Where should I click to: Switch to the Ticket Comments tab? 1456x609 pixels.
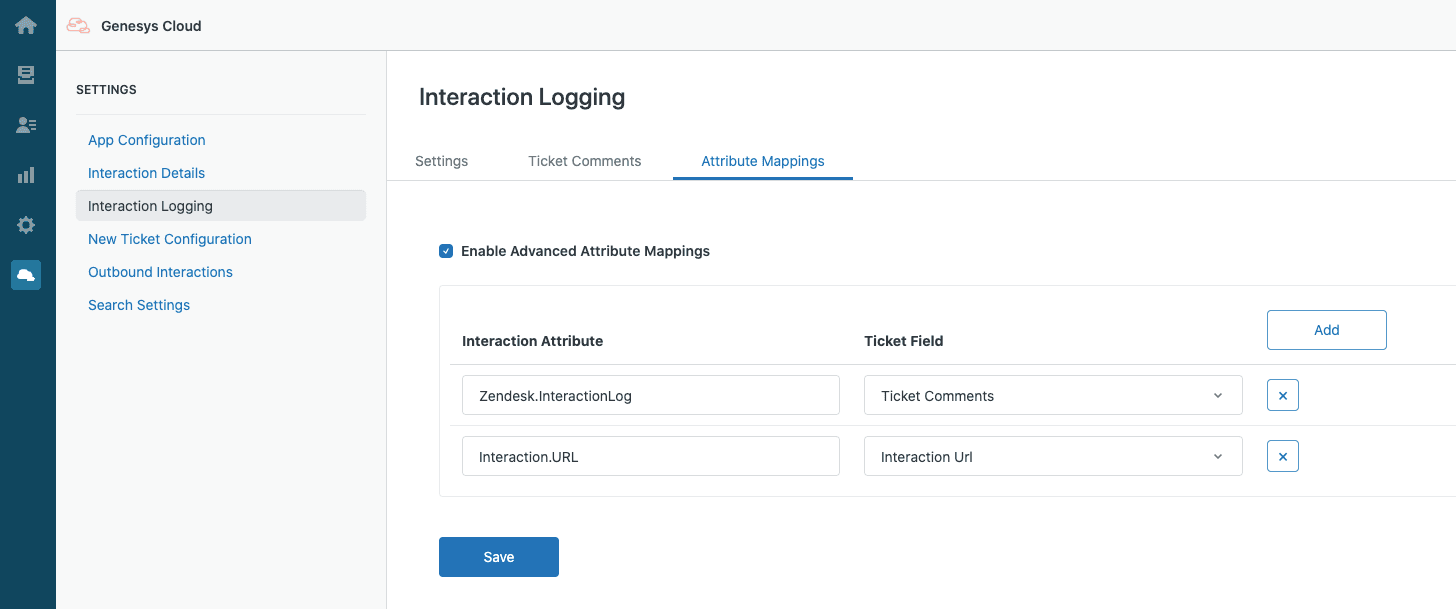click(x=584, y=161)
